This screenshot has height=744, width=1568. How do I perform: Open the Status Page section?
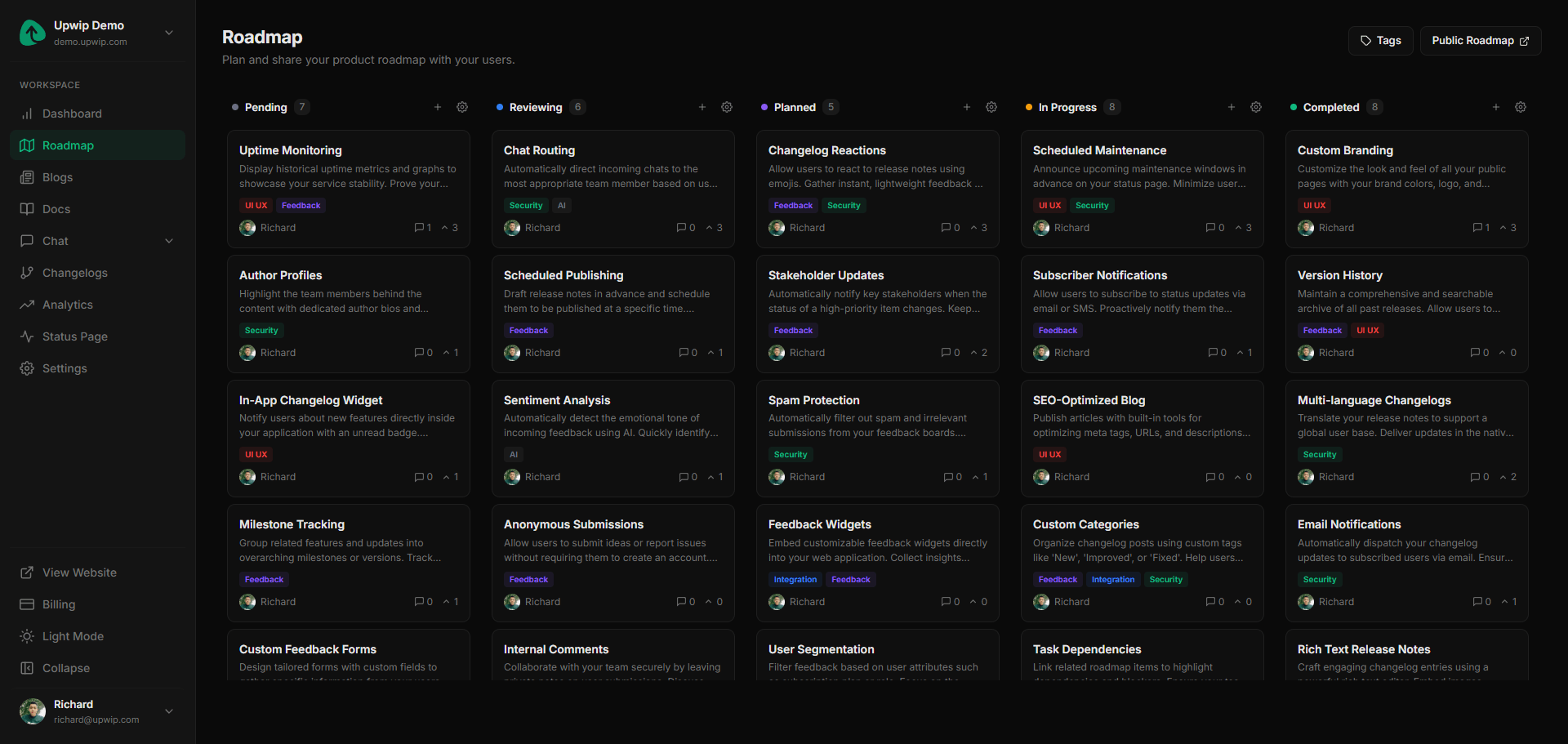[x=98, y=336]
